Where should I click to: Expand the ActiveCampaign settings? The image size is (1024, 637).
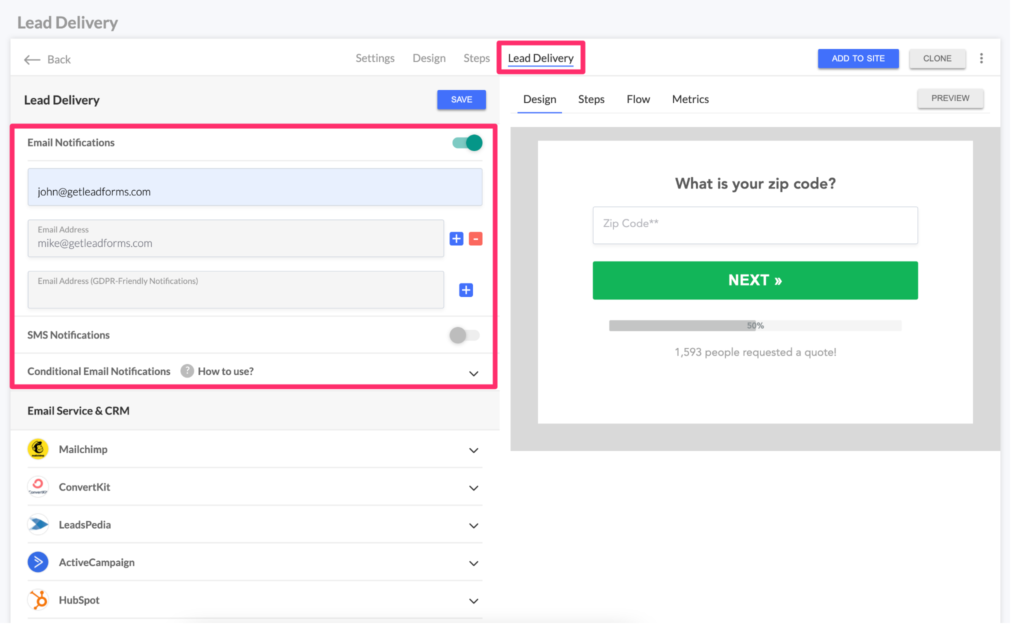pyautogui.click(x=473, y=562)
